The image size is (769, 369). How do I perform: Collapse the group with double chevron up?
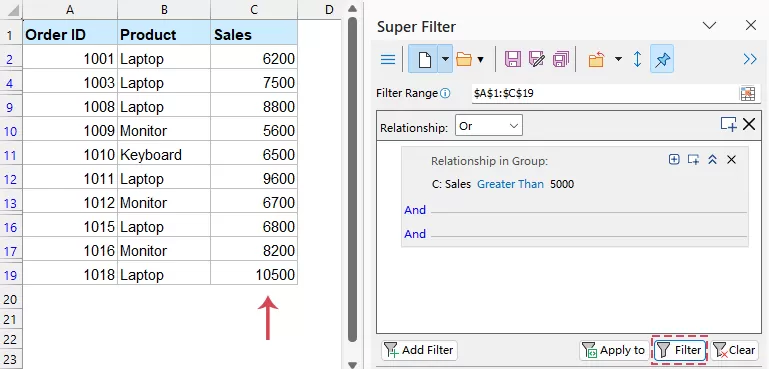pos(713,159)
